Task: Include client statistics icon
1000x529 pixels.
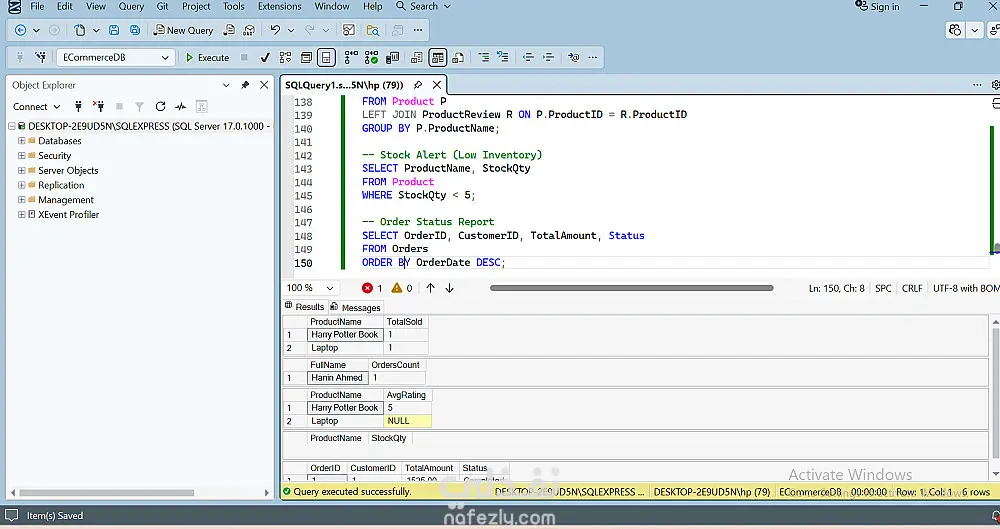Action: point(392,57)
